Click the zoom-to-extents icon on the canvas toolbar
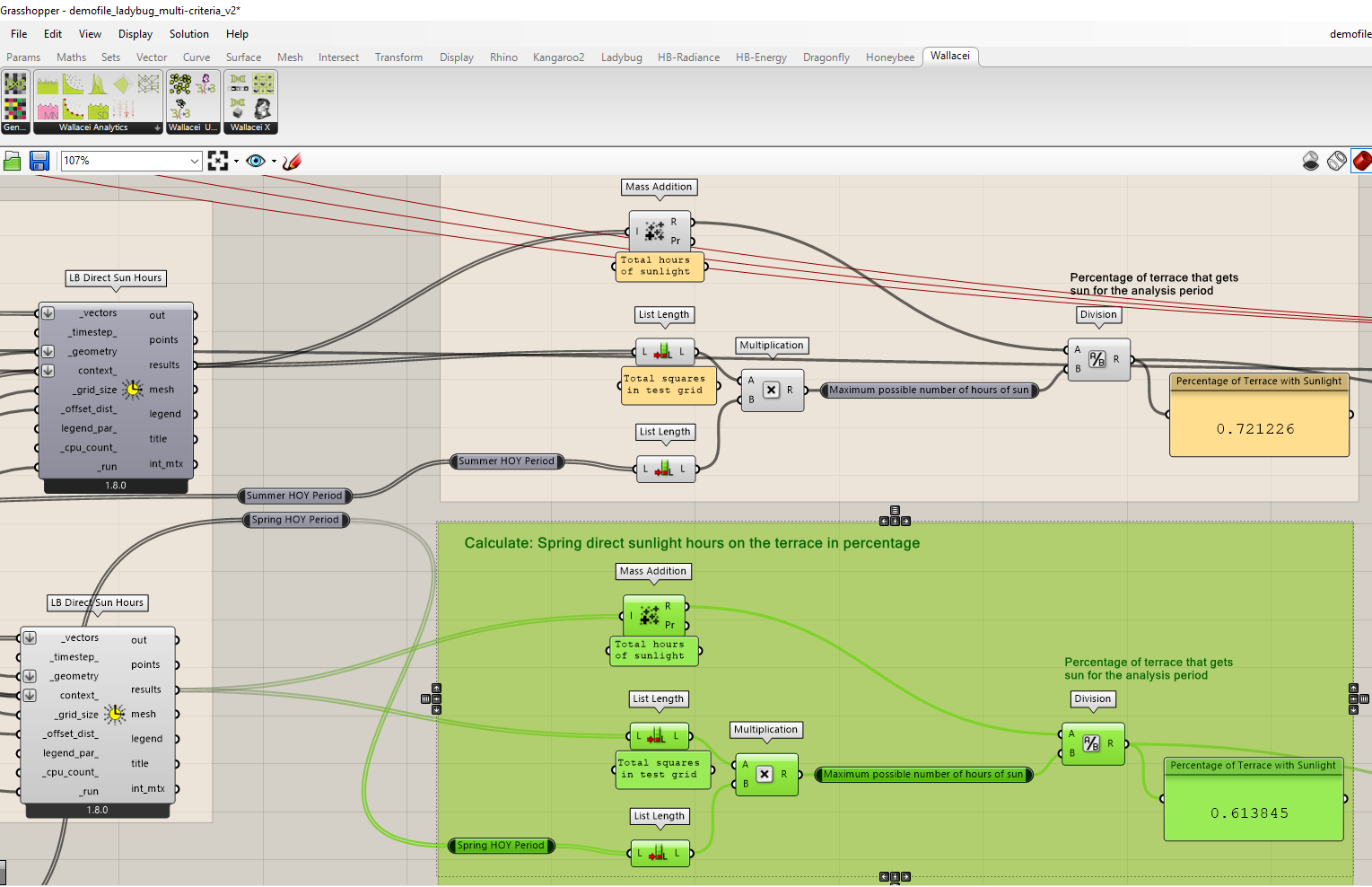1372x887 pixels. click(x=218, y=160)
